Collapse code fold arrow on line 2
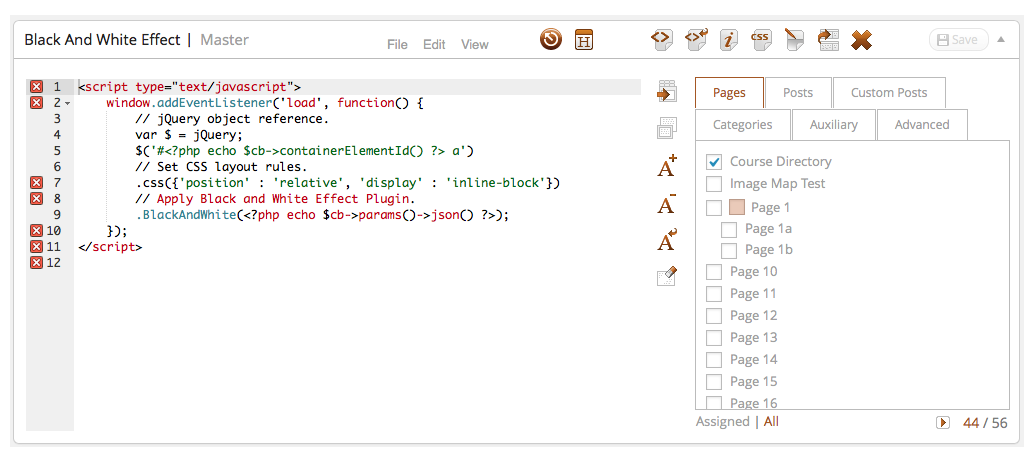This screenshot has width=1034, height=462. [68, 104]
